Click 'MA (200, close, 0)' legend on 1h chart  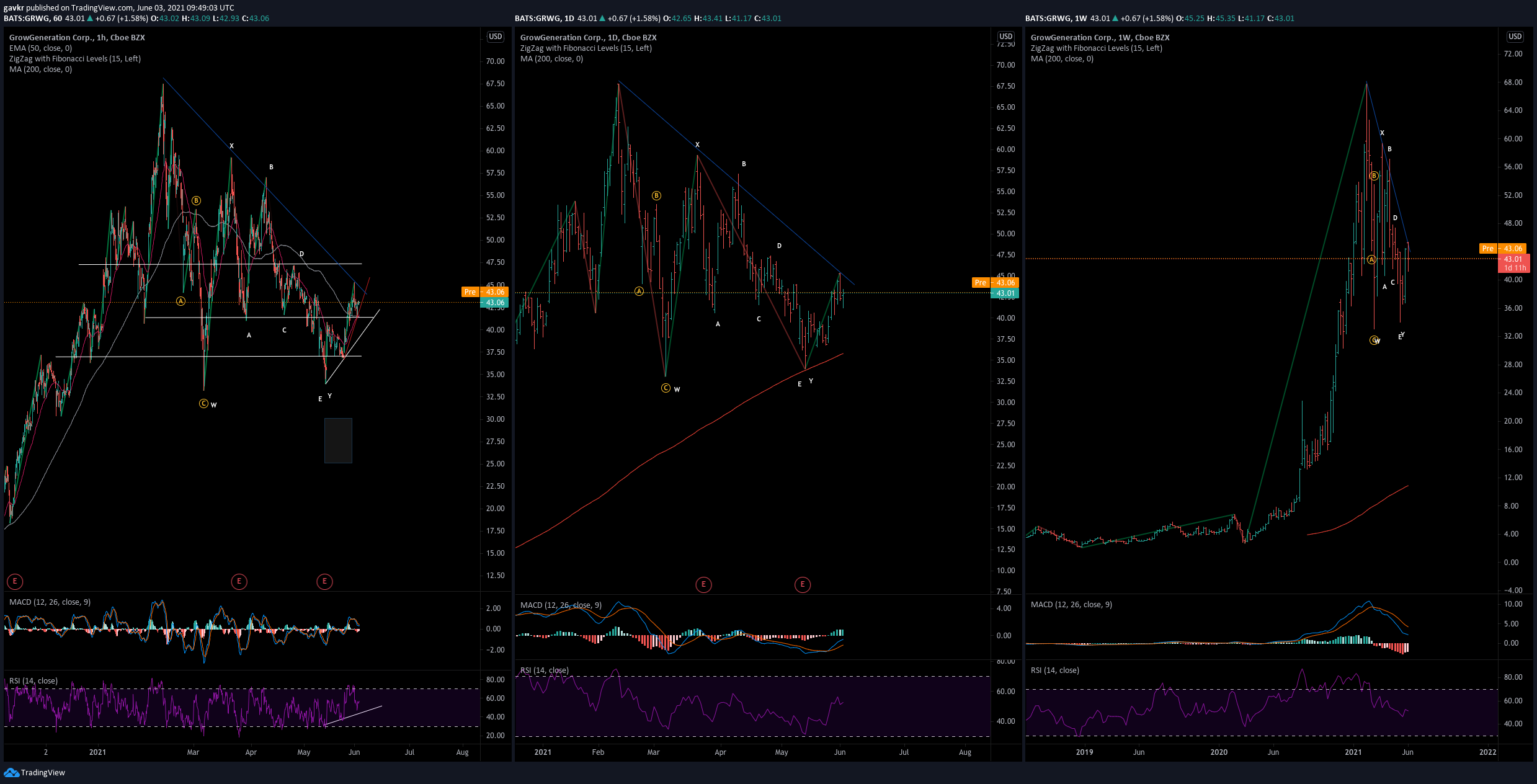click(x=40, y=69)
